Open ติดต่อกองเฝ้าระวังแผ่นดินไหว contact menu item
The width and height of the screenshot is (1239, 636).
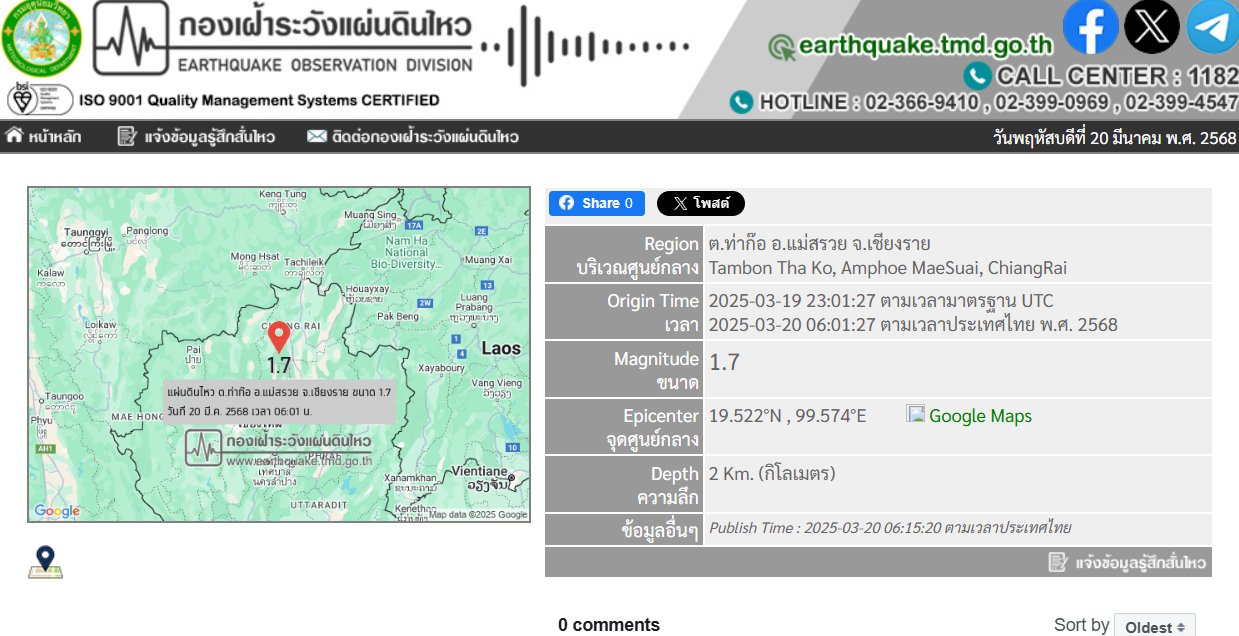[x=412, y=137]
